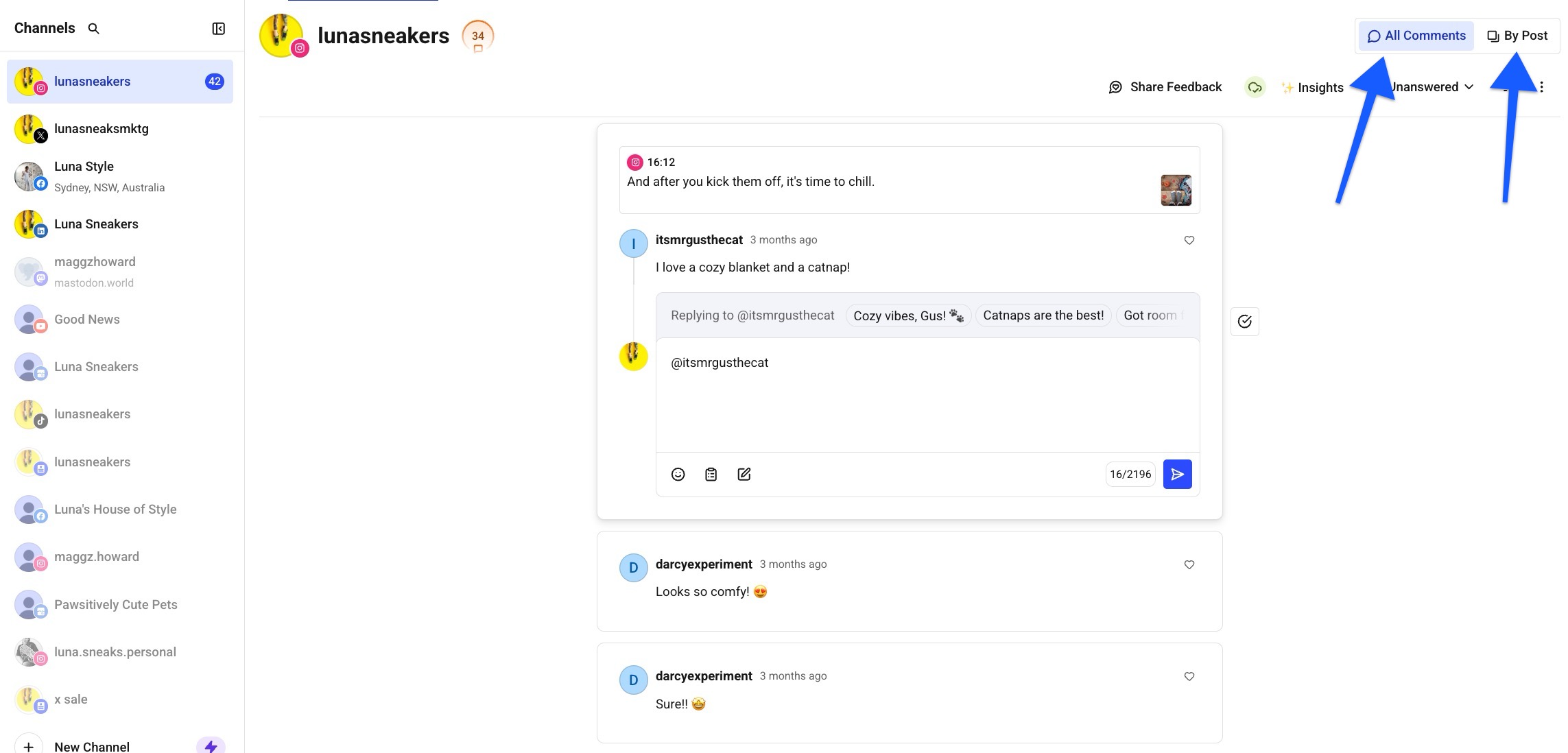
Task: Open the post image thumbnail
Action: coord(1176,190)
